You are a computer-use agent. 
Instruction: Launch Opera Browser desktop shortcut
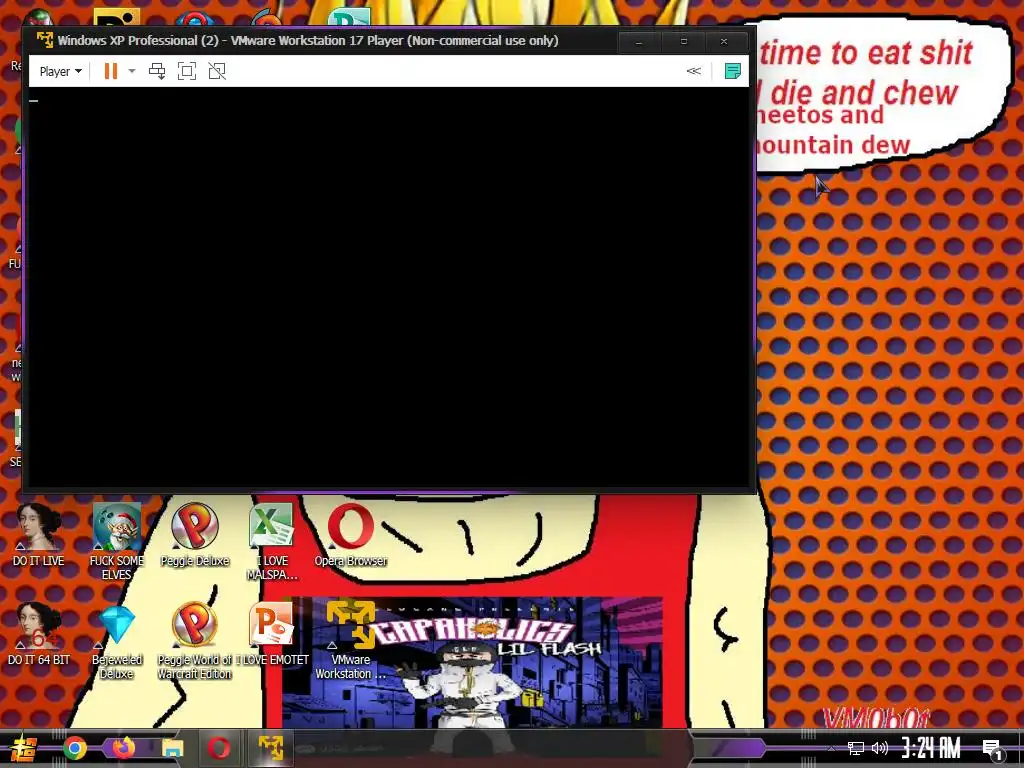[351, 535]
